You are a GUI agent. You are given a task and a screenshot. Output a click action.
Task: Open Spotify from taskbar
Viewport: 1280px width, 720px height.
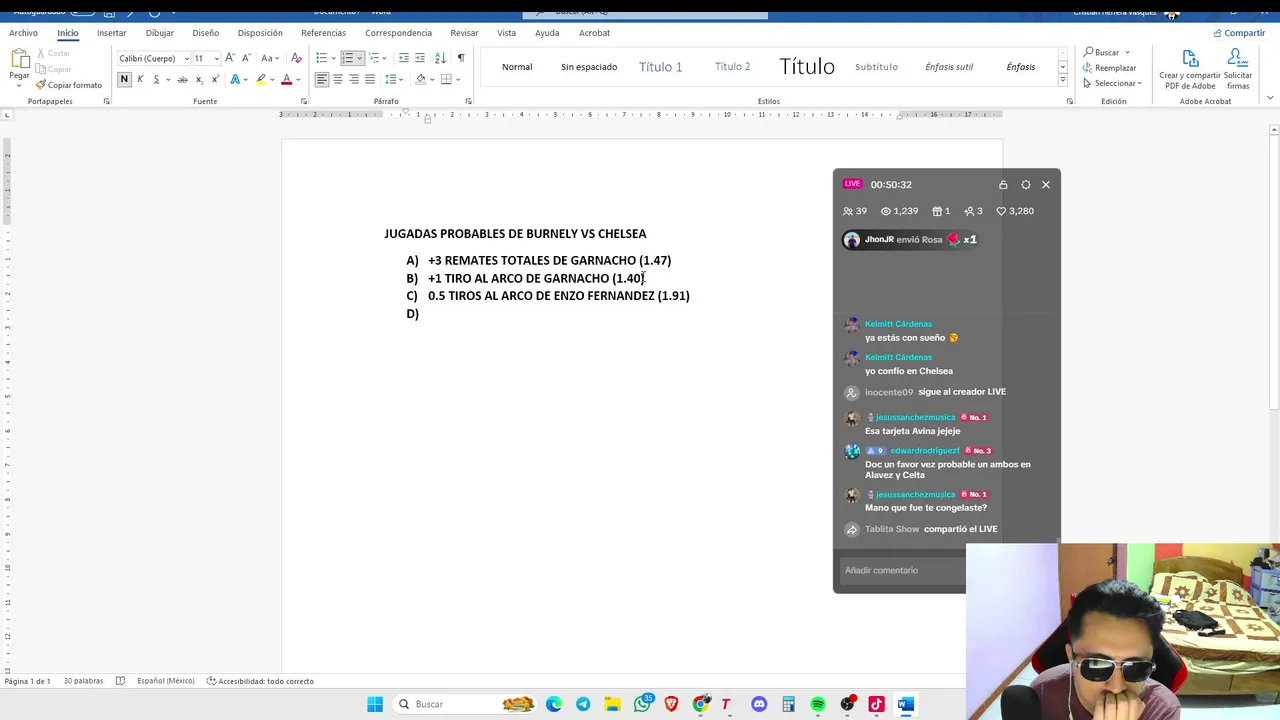tap(818, 704)
